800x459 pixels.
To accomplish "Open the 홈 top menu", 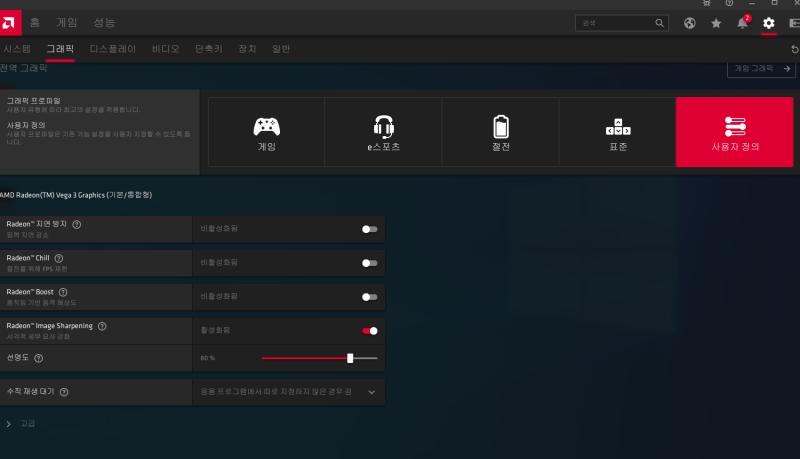I will (35, 22).
